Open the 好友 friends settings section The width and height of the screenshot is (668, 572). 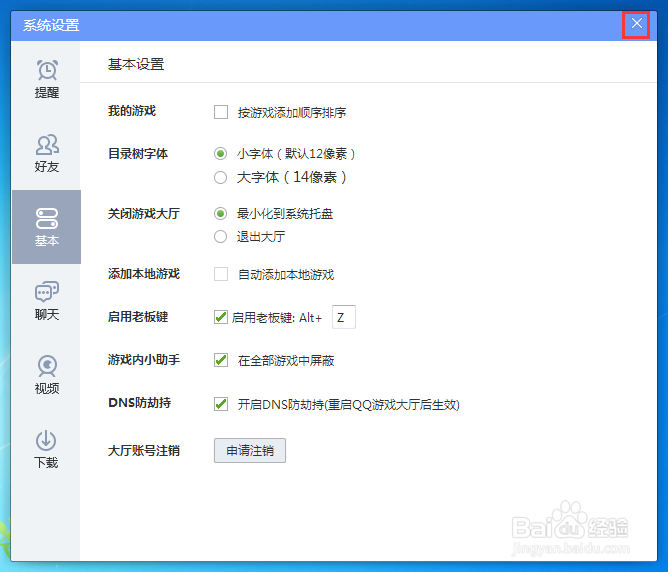click(x=46, y=153)
